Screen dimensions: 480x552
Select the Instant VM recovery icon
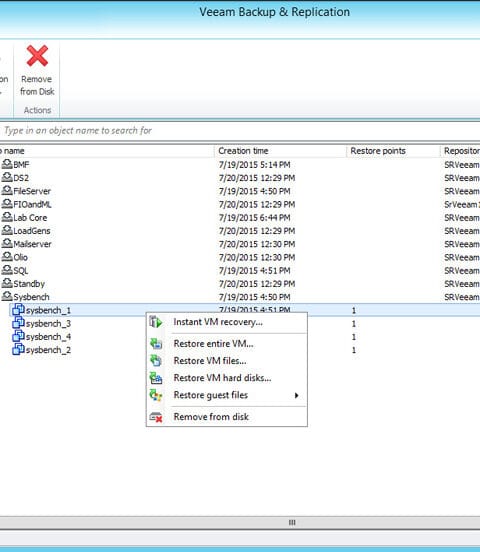[x=155, y=322]
